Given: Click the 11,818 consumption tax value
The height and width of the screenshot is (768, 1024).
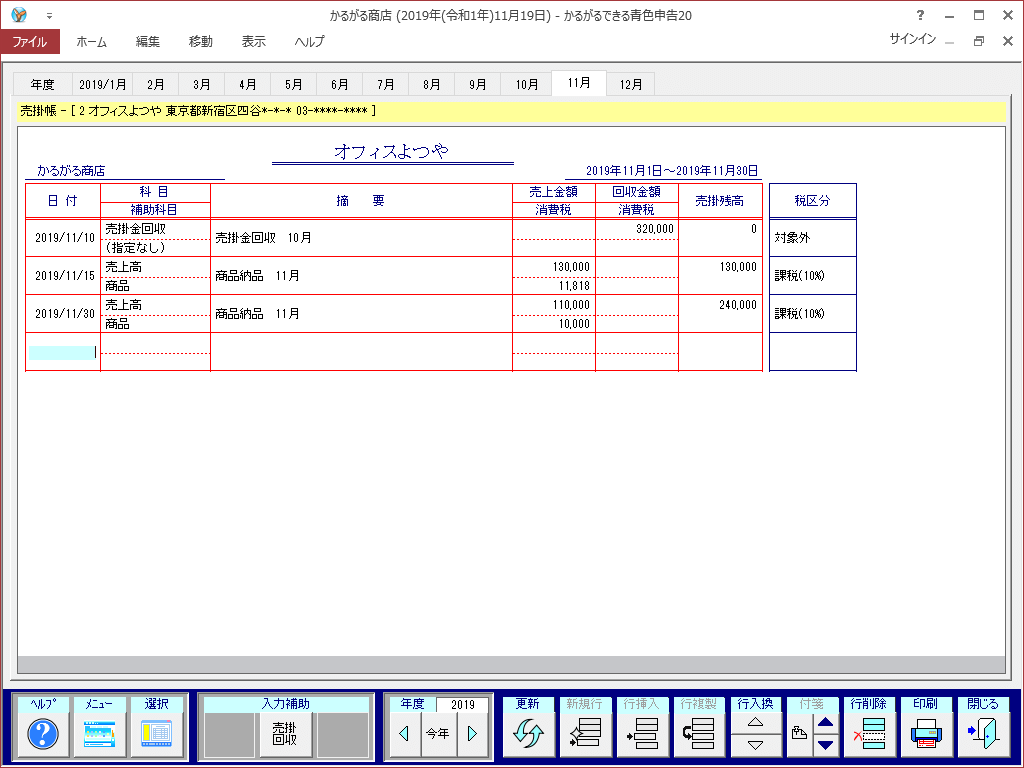Looking at the screenshot, I should (x=574, y=286).
